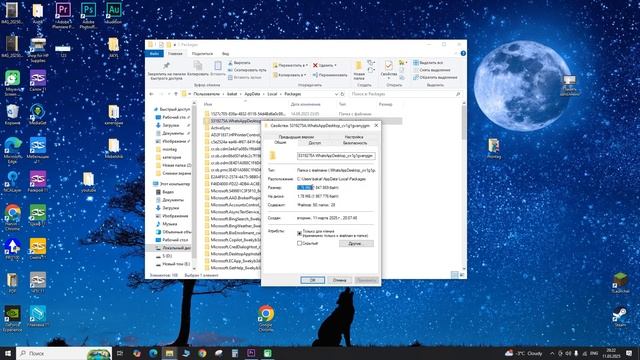
Task: Click Select all (Выделить все) in ribbon
Action: (428, 63)
